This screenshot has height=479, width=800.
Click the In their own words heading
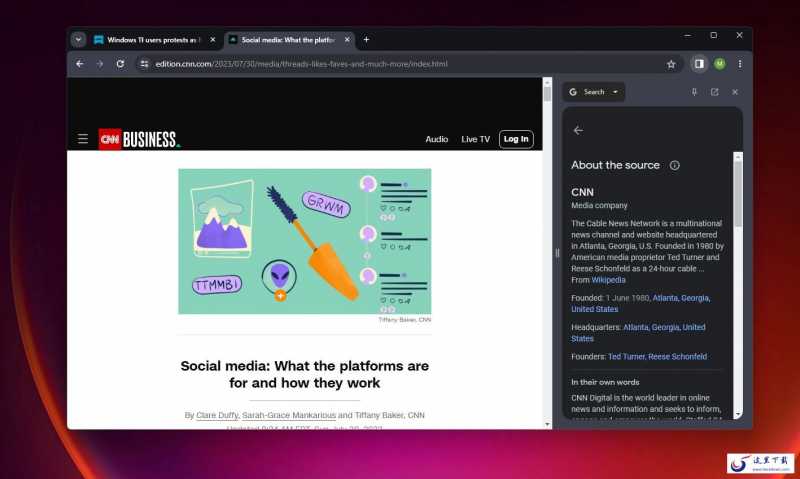[x=605, y=382]
